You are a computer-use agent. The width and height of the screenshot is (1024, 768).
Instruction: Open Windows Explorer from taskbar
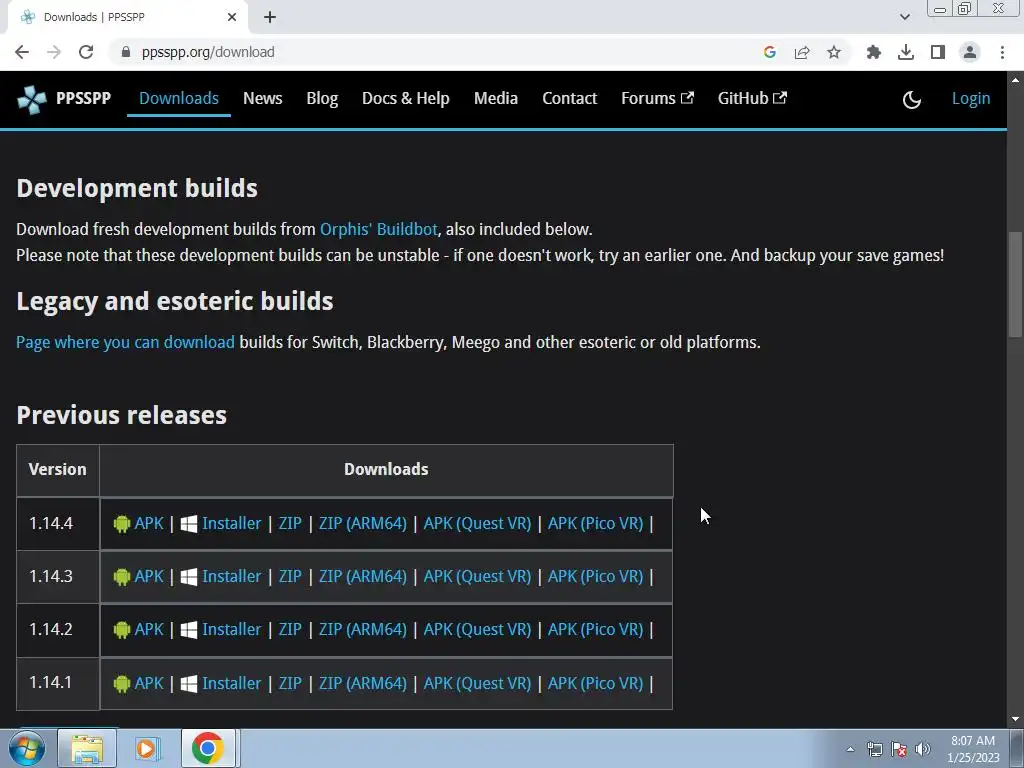(87, 748)
